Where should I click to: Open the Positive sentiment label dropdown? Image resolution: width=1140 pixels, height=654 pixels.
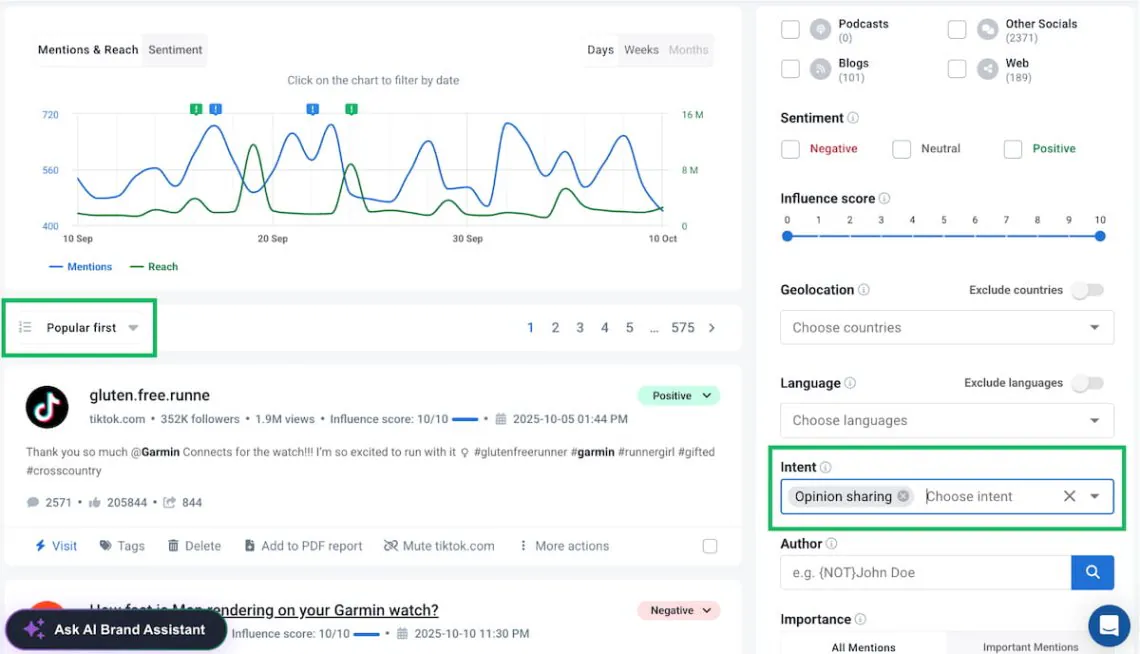[679, 396]
